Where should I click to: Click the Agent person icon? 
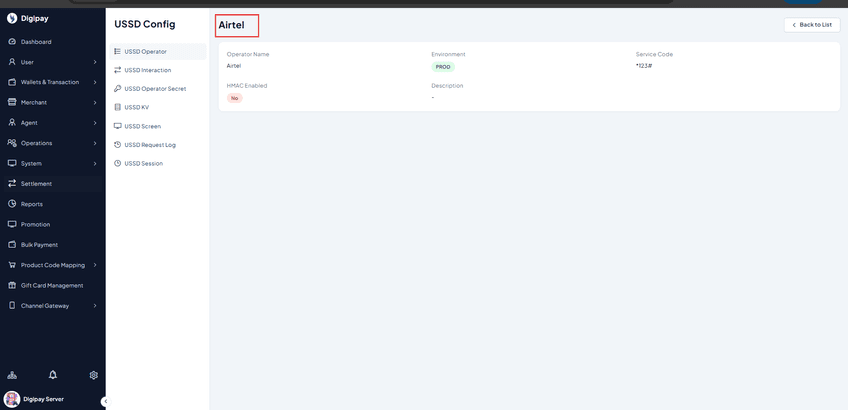click(x=12, y=123)
